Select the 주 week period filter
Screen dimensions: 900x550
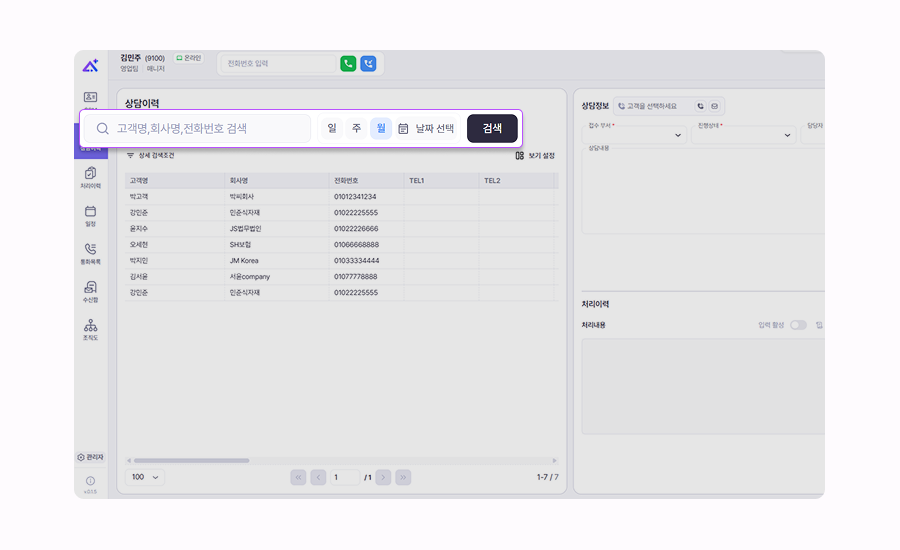(x=356, y=129)
